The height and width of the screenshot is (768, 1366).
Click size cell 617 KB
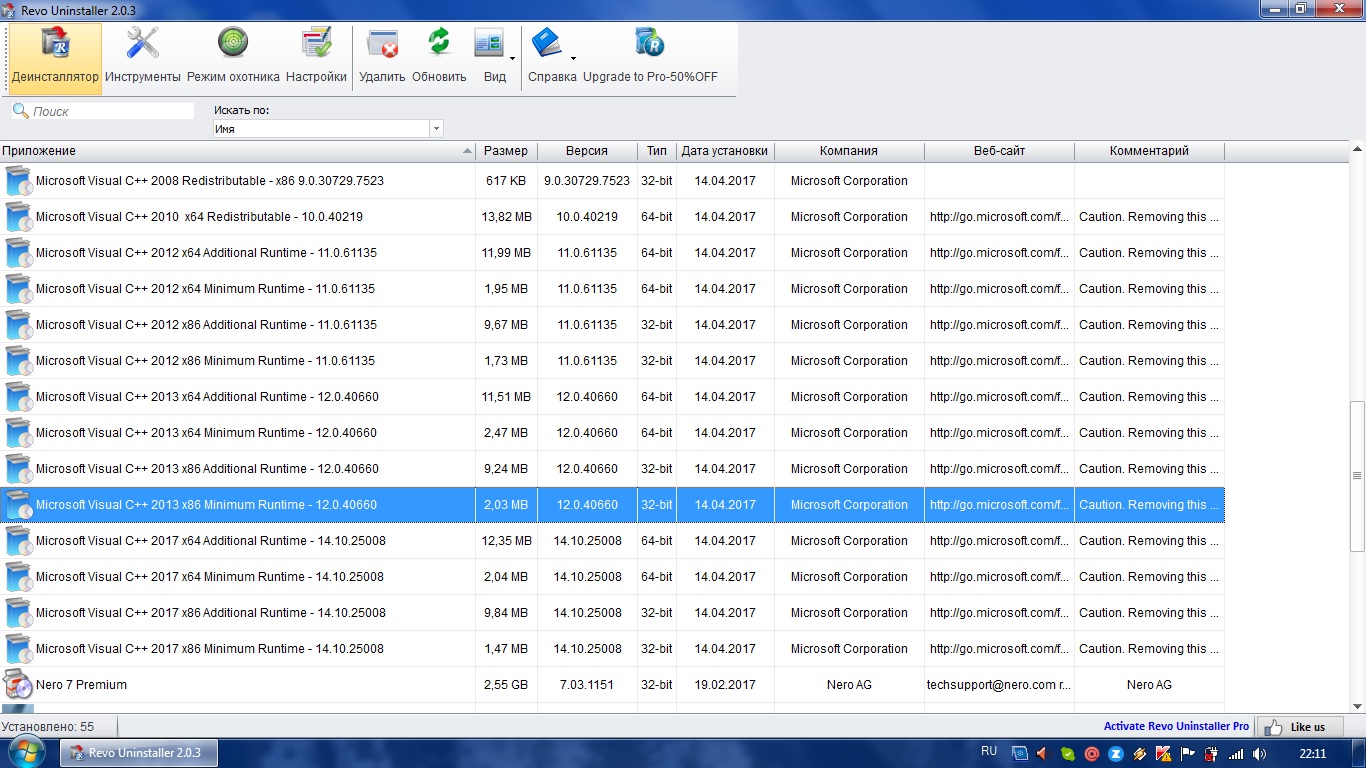click(x=506, y=181)
